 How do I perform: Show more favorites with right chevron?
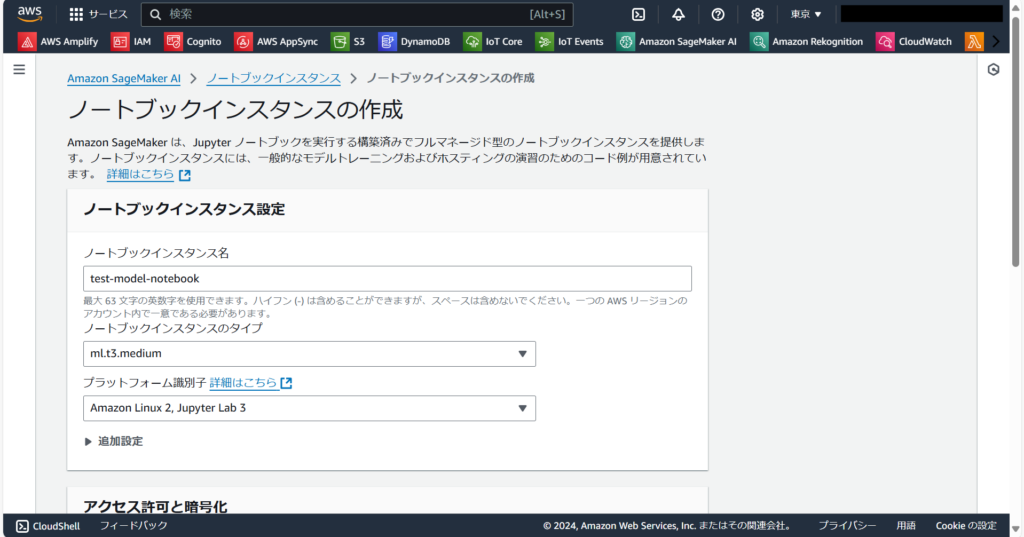tap(996, 41)
